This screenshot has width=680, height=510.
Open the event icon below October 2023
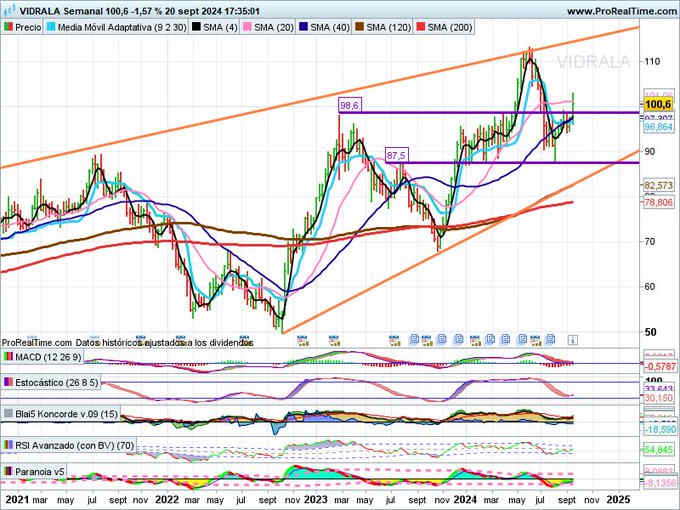point(427,340)
